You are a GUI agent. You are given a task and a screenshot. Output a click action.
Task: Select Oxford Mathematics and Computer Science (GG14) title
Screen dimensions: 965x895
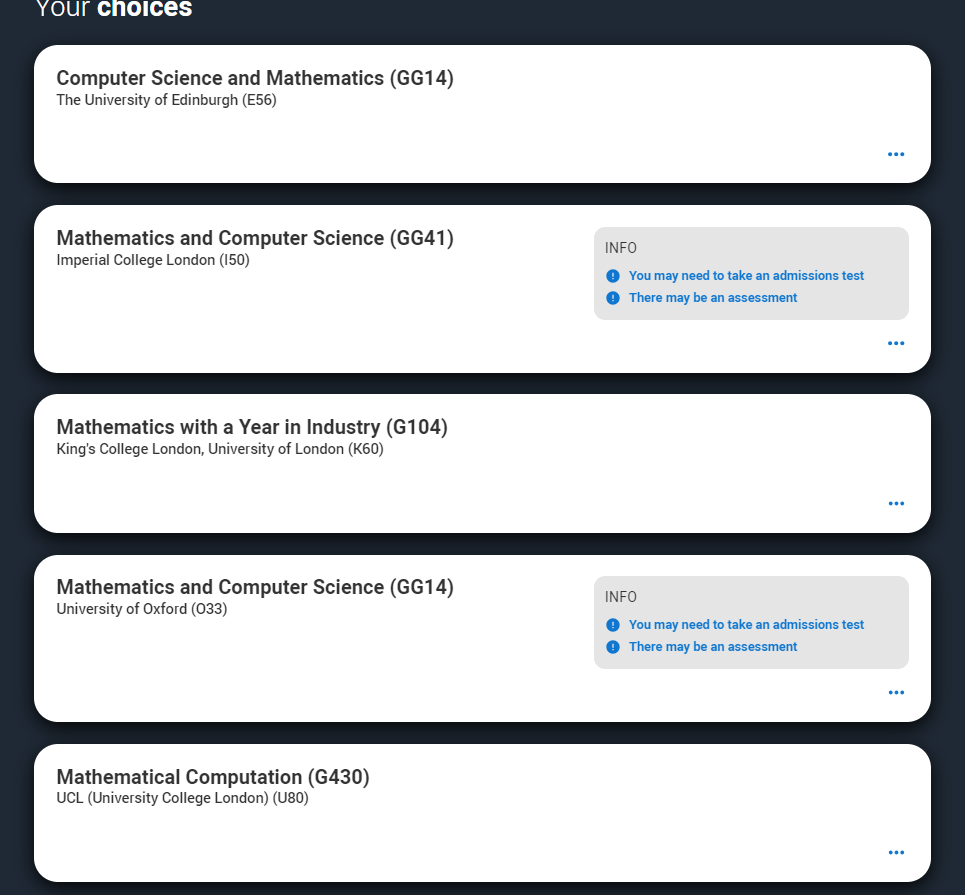click(255, 587)
